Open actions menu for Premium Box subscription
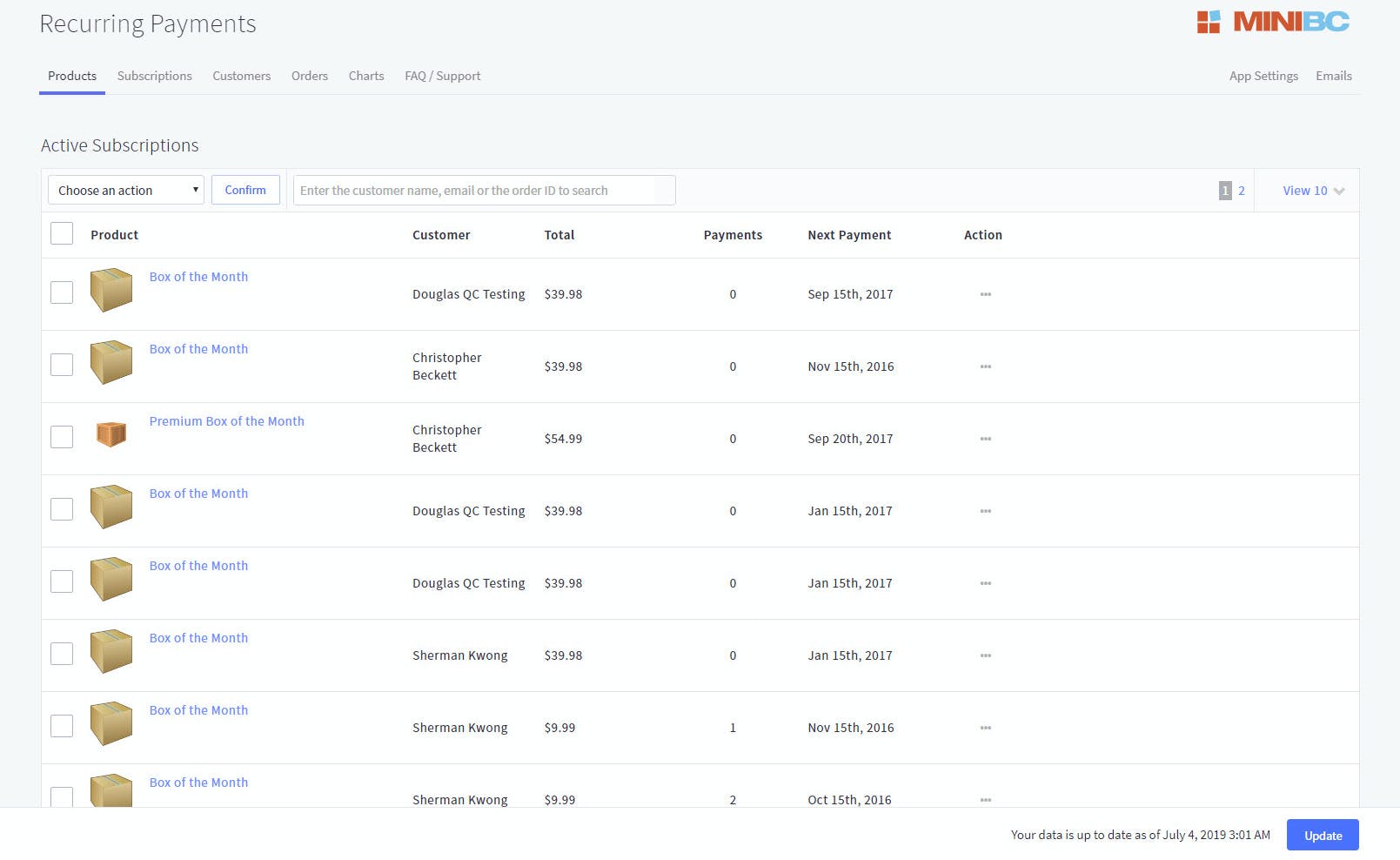The width and height of the screenshot is (1400, 860). click(985, 439)
